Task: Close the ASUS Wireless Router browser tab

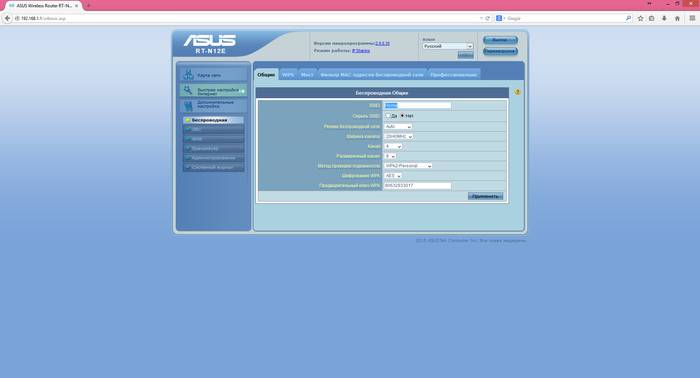Action: [76, 6]
